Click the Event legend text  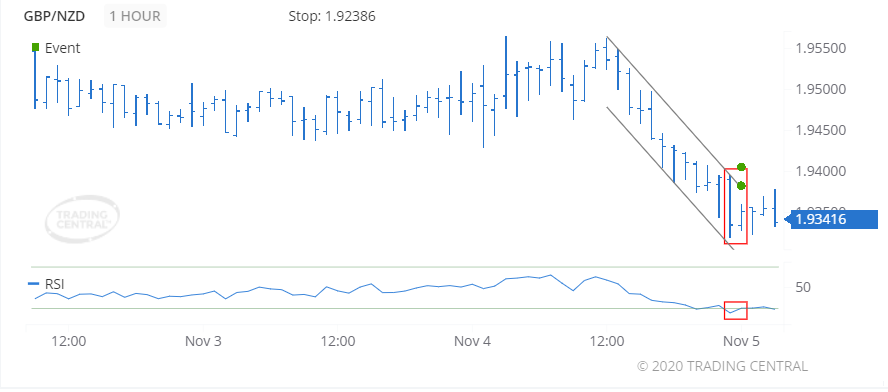coord(62,48)
